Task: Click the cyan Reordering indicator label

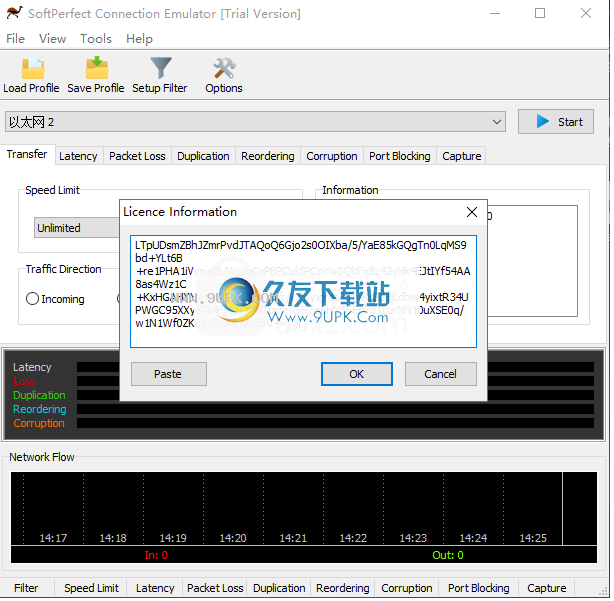Action: coord(40,410)
